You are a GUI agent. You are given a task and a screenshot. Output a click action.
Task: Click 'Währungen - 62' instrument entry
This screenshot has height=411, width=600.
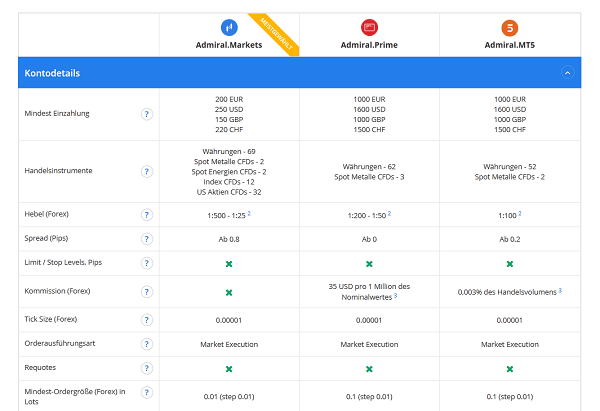point(369,167)
